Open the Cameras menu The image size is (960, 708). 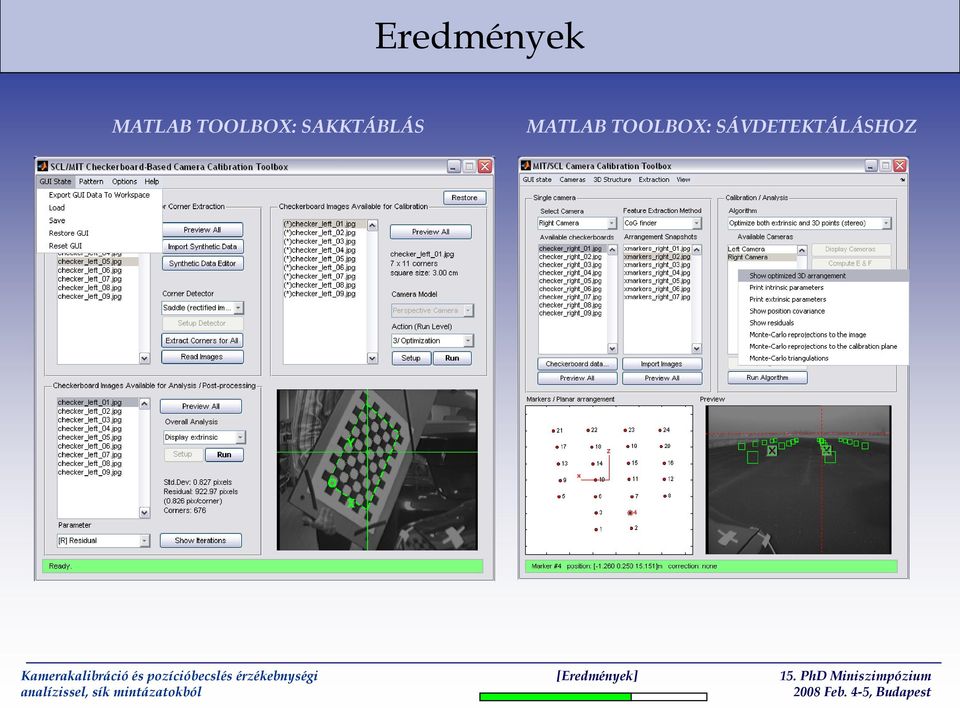pos(572,179)
